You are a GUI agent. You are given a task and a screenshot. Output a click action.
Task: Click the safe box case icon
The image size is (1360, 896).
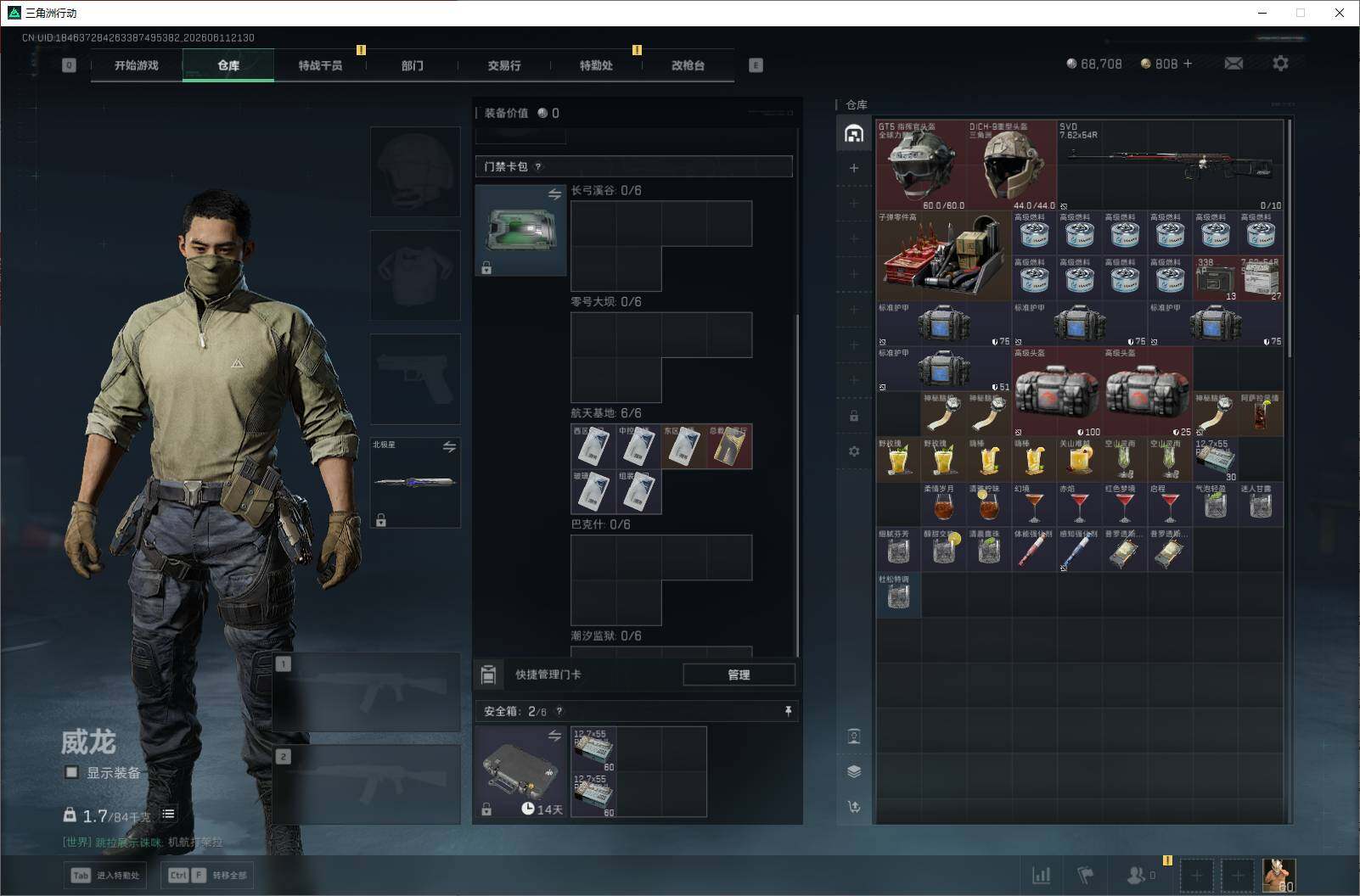[x=520, y=771]
